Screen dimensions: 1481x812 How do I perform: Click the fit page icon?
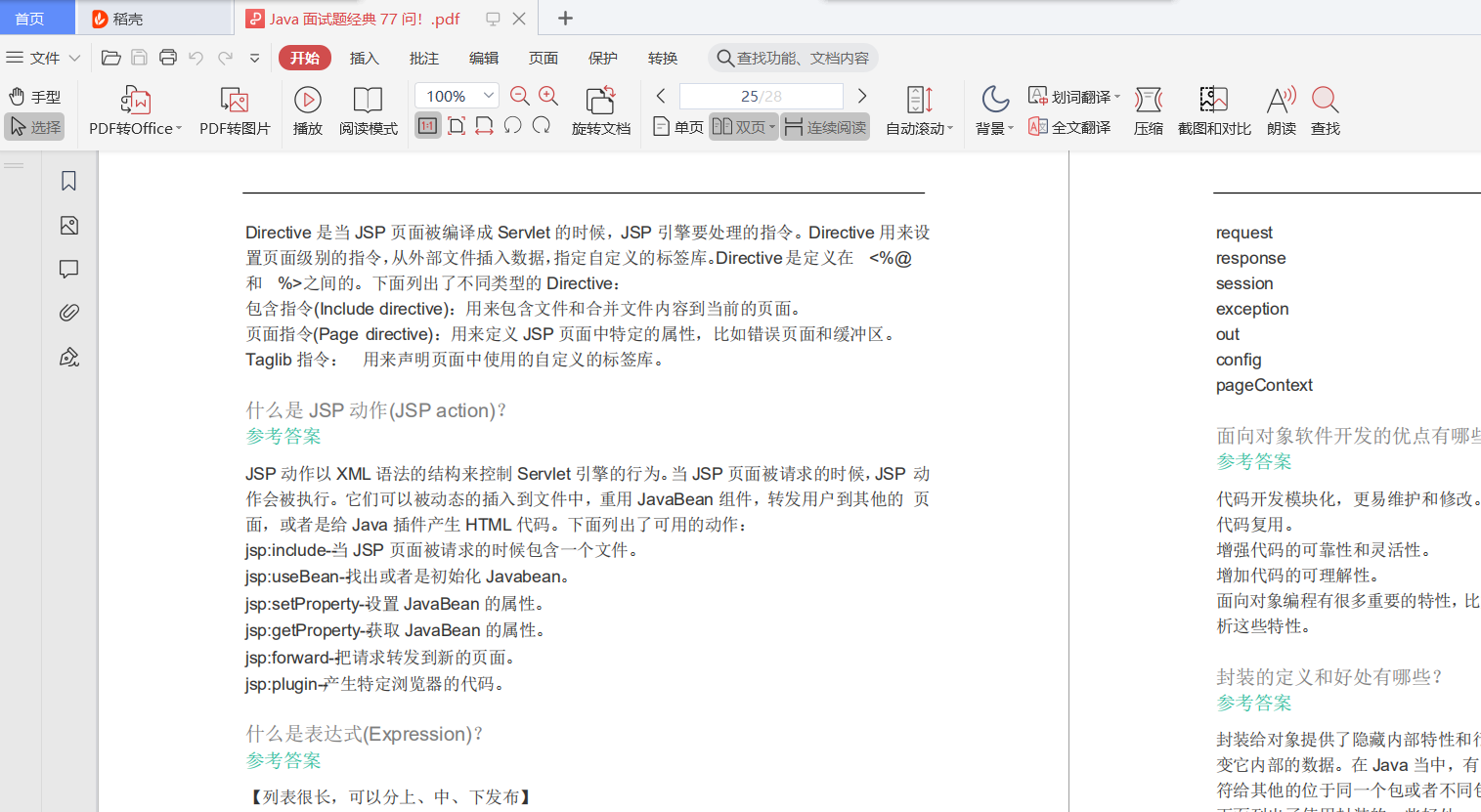point(457,126)
